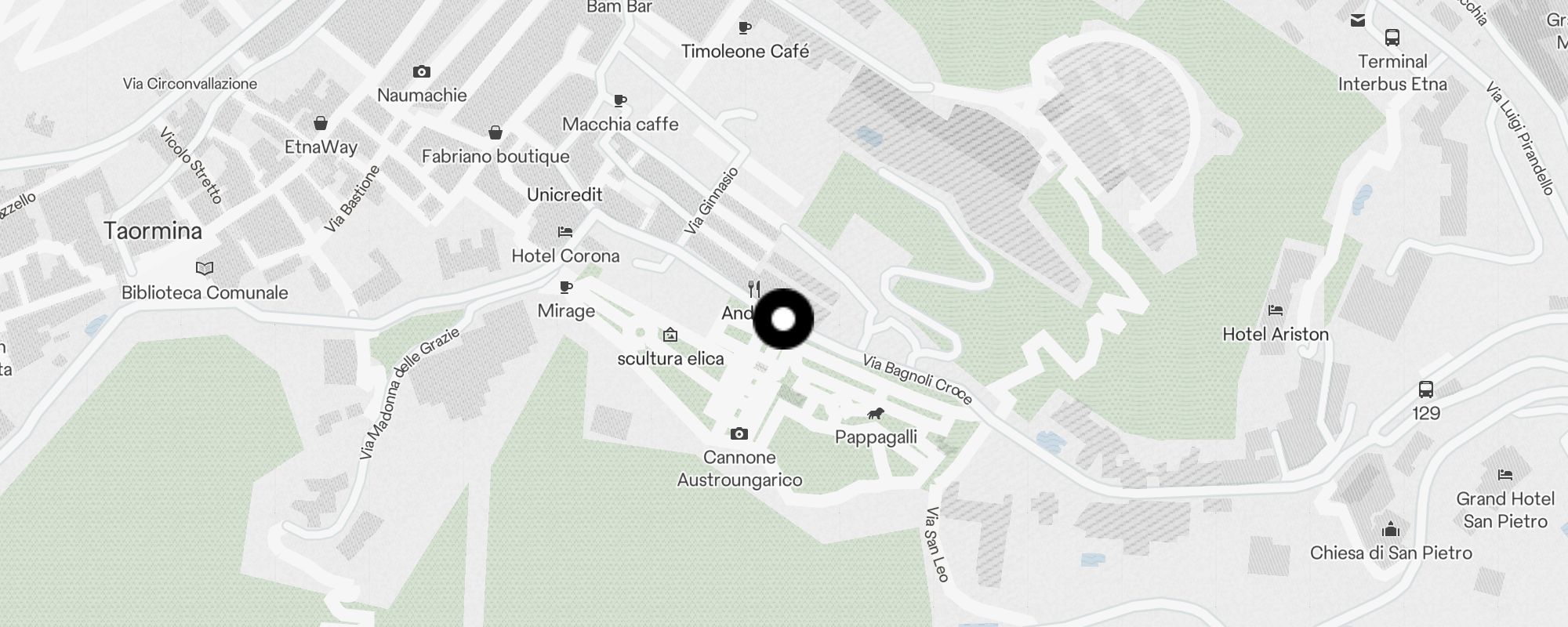This screenshot has height=627, width=1568.
Task: Open the Macchia caffe place label
Action: (x=620, y=124)
